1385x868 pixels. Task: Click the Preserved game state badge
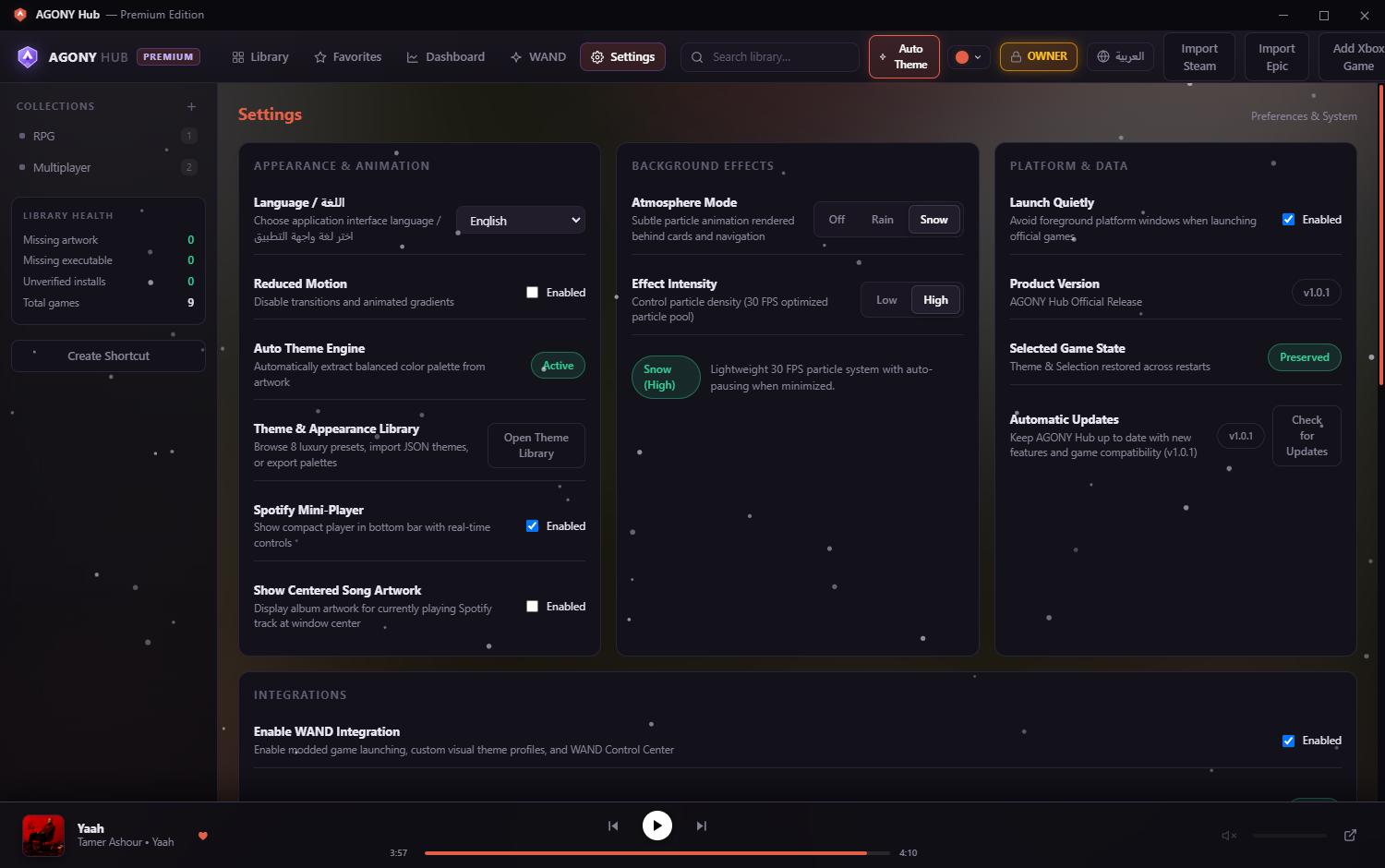tap(1305, 357)
